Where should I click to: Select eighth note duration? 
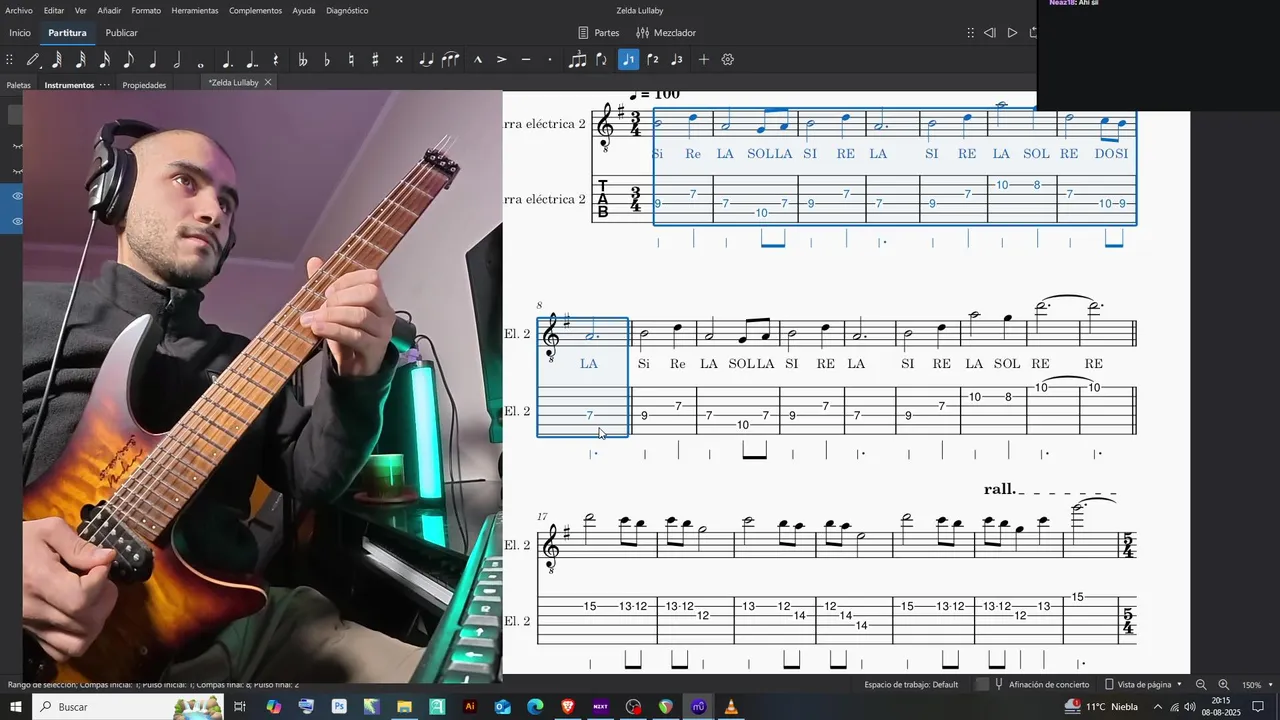(129, 60)
